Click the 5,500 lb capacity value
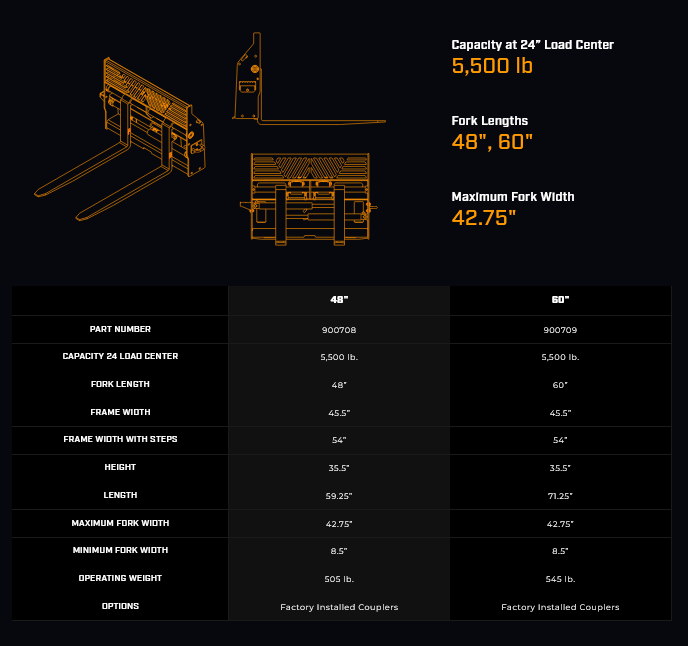The width and height of the screenshot is (688, 646). (492, 66)
